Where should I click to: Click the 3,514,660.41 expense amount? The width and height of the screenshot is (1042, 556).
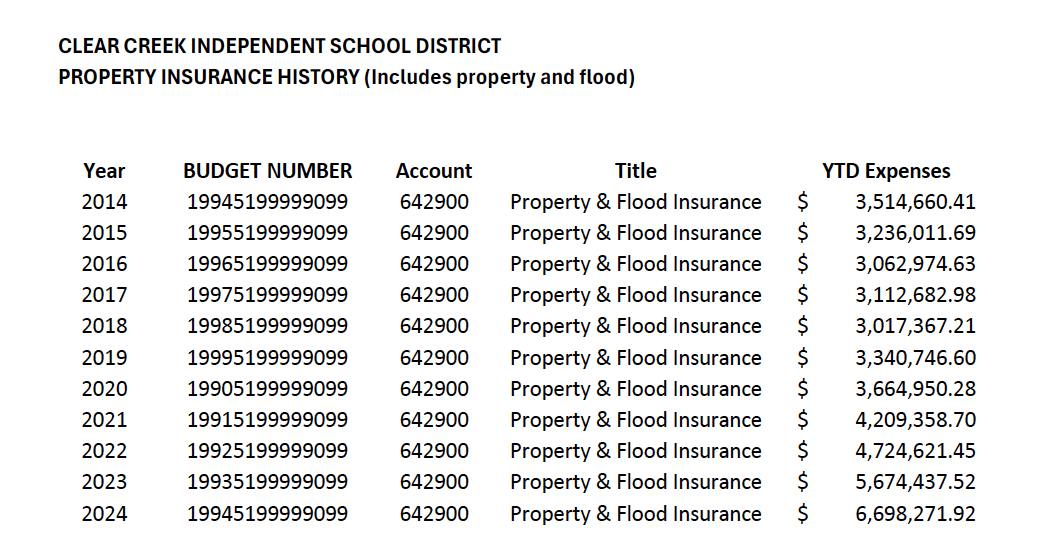point(915,202)
